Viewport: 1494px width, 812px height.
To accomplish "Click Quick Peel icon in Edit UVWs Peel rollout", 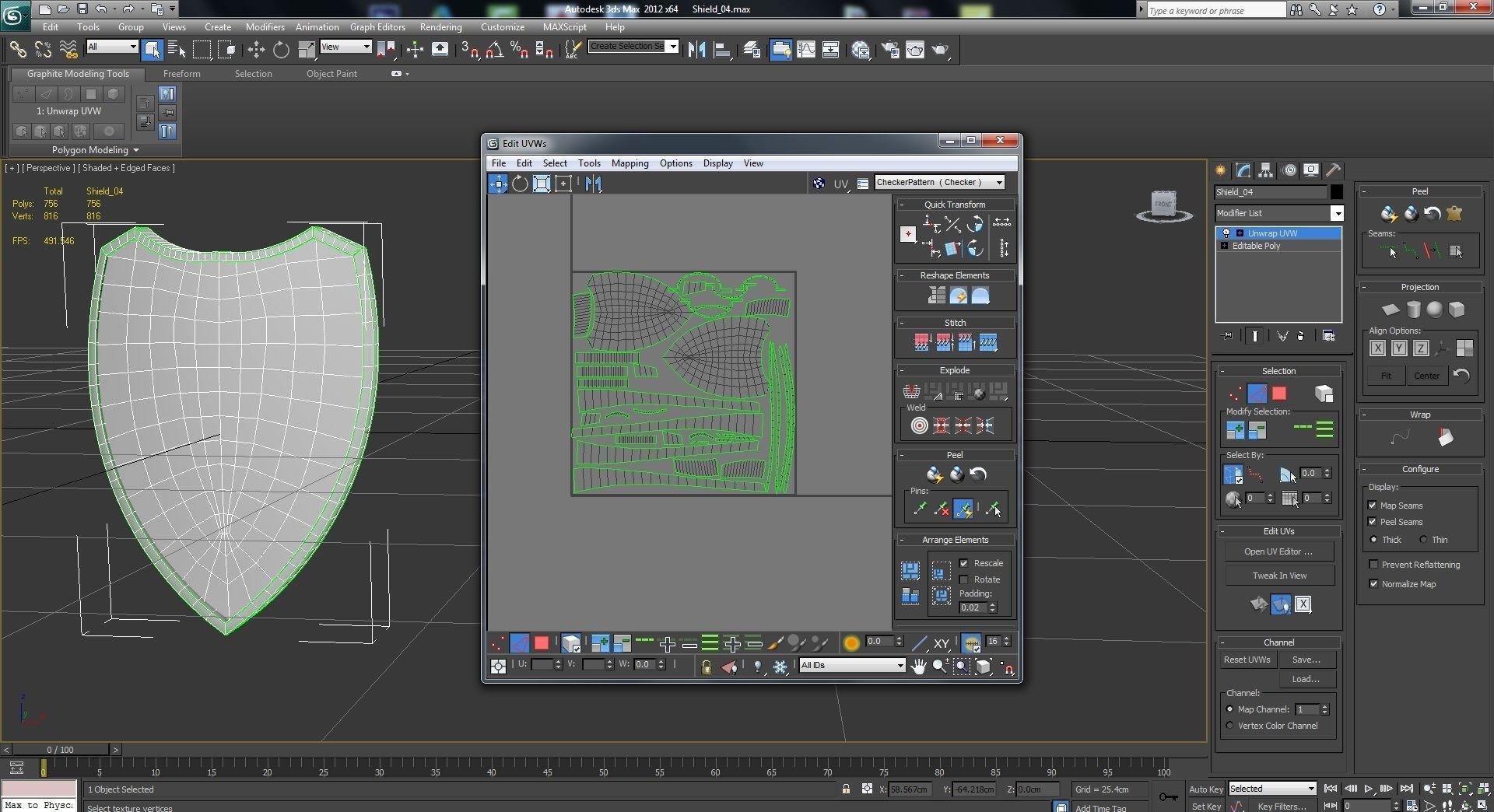I will point(935,474).
